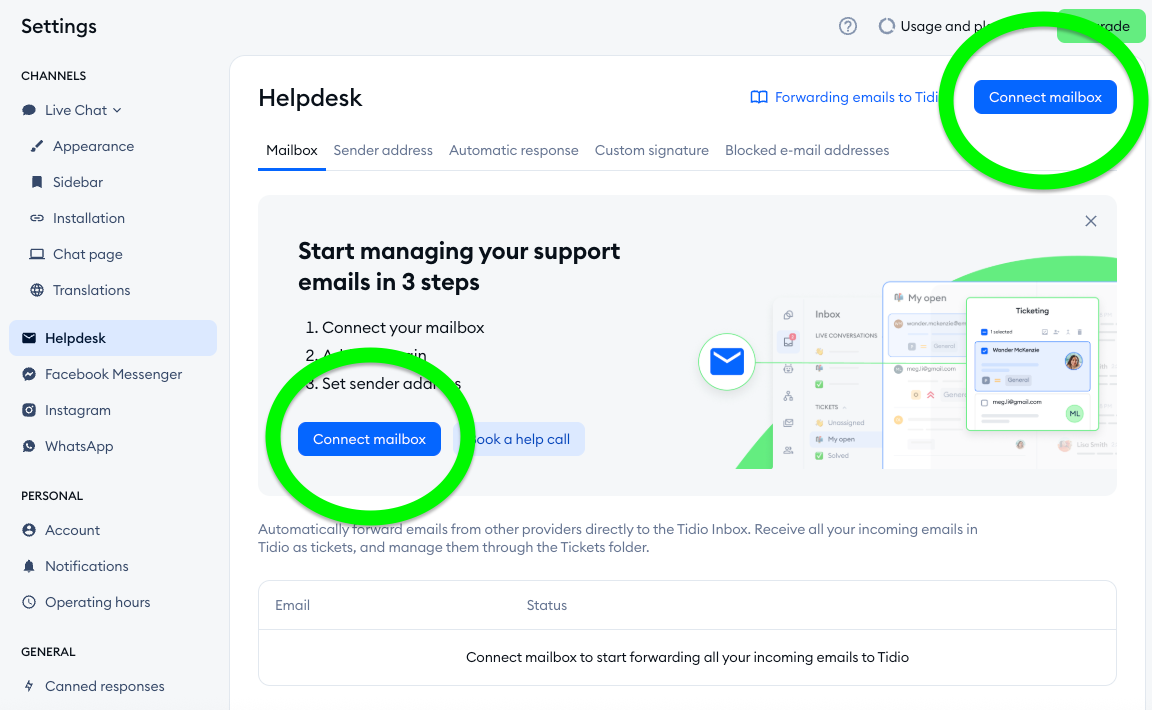The width and height of the screenshot is (1152, 710).
Task: Click the Sidebar bookmark icon
Action: [37, 182]
